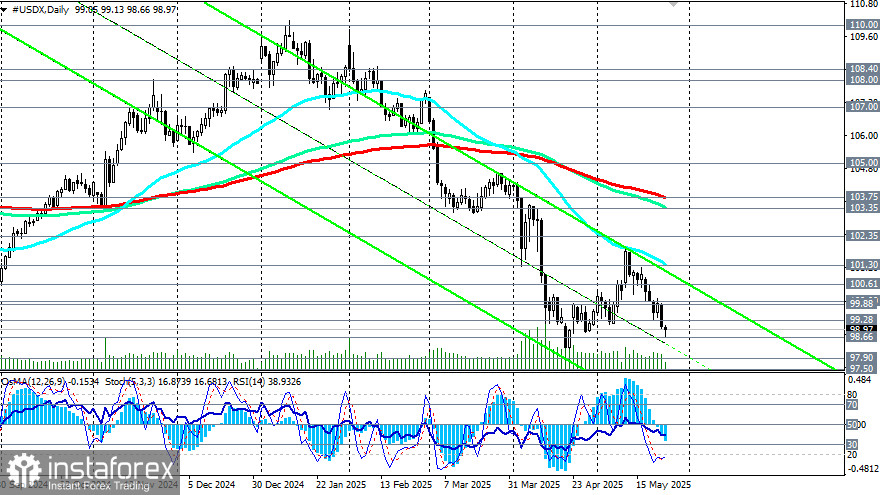Open the chart menu triangle beside #USDX

pyautogui.click(x=4, y=10)
